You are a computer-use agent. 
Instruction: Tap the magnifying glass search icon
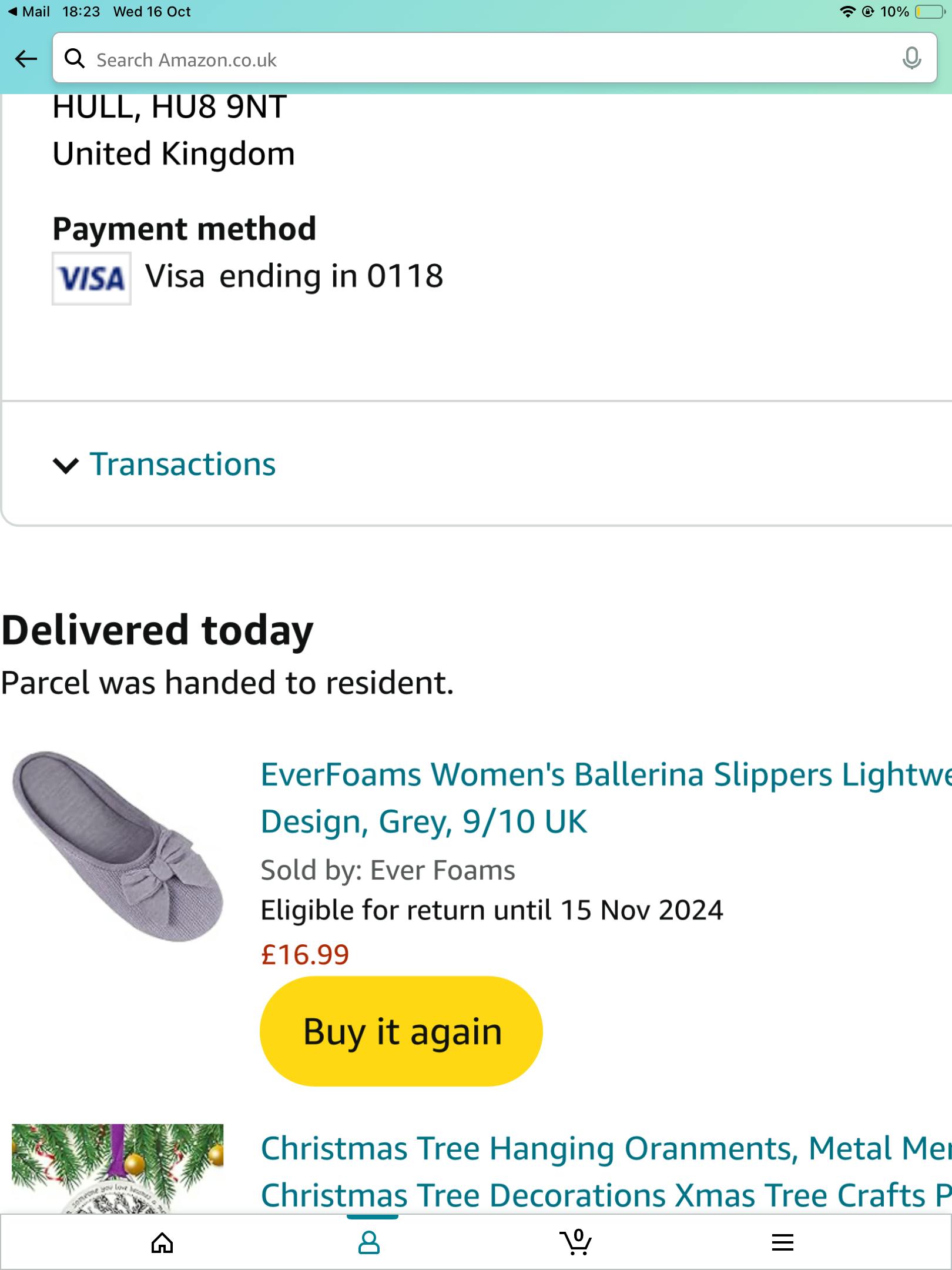pos(75,59)
